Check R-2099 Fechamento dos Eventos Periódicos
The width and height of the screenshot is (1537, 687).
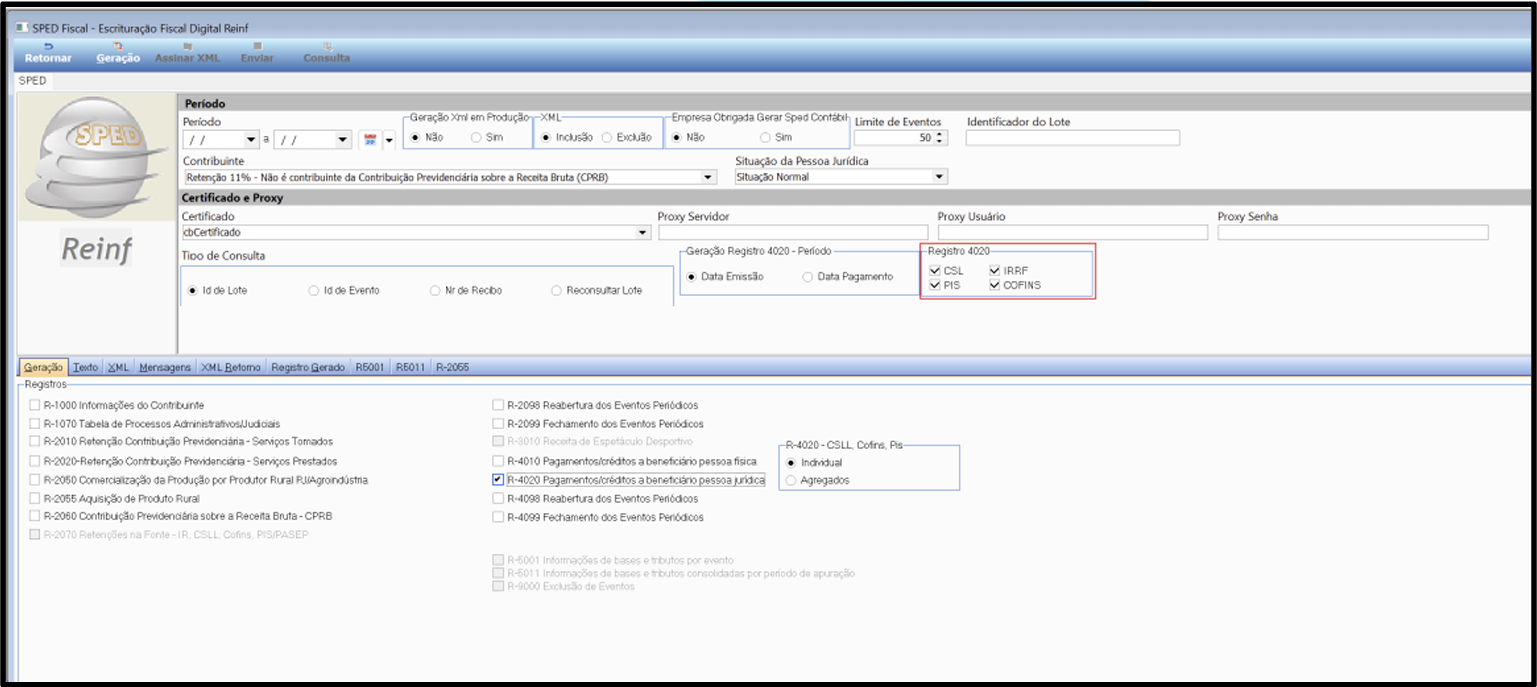pyautogui.click(x=498, y=423)
